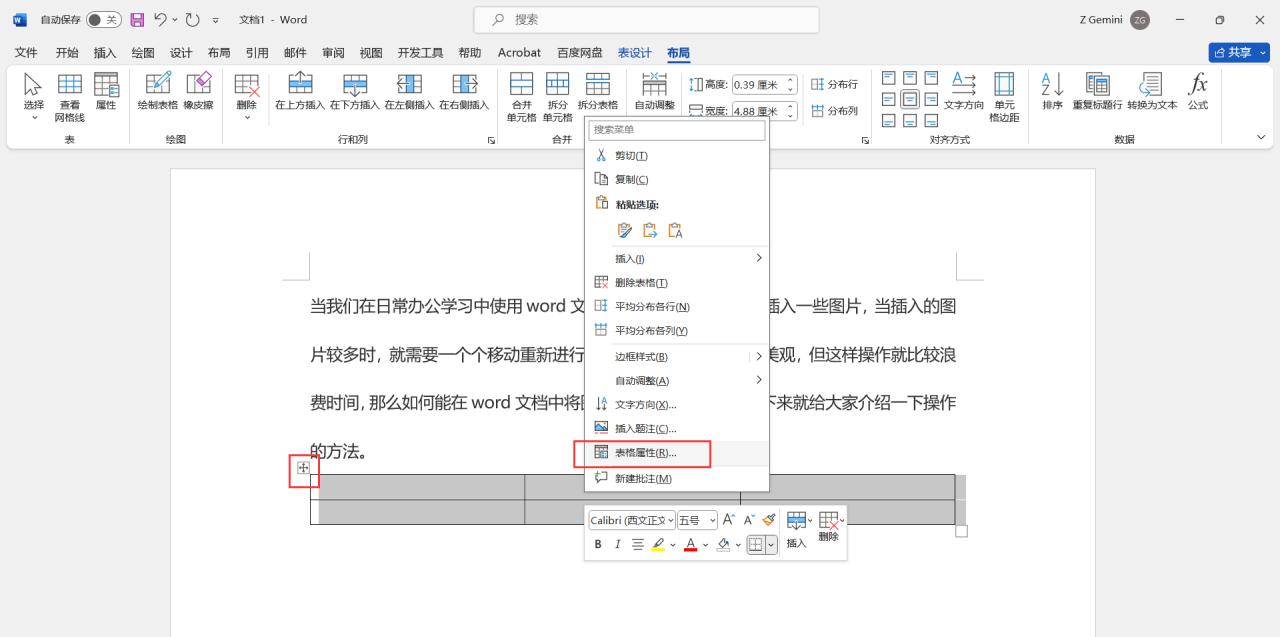Collapse the ribbon with the chevron

[1260, 137]
